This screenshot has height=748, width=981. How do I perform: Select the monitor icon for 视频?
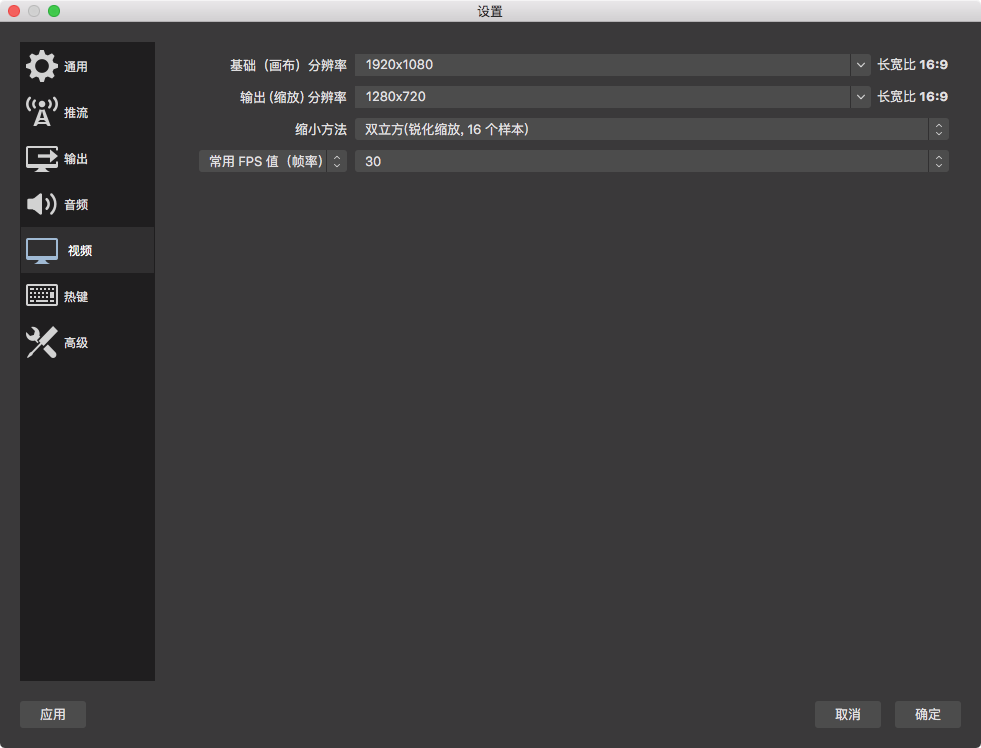(42, 250)
